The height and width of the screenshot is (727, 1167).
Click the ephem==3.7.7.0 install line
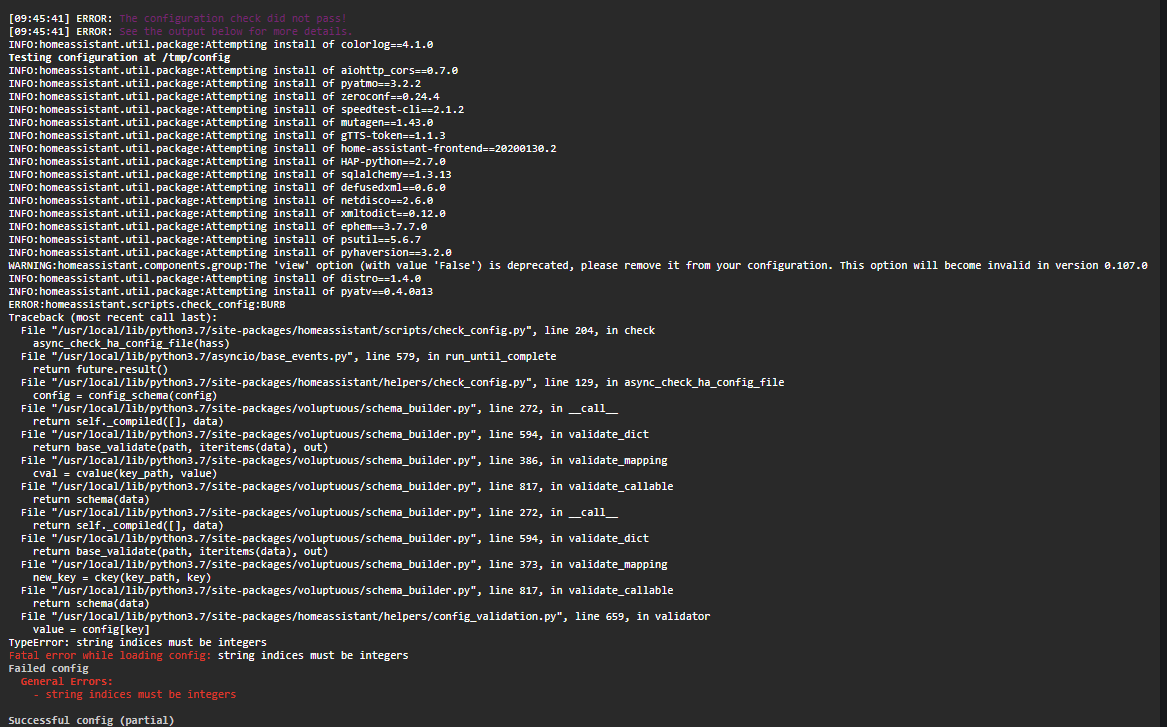[218, 226]
